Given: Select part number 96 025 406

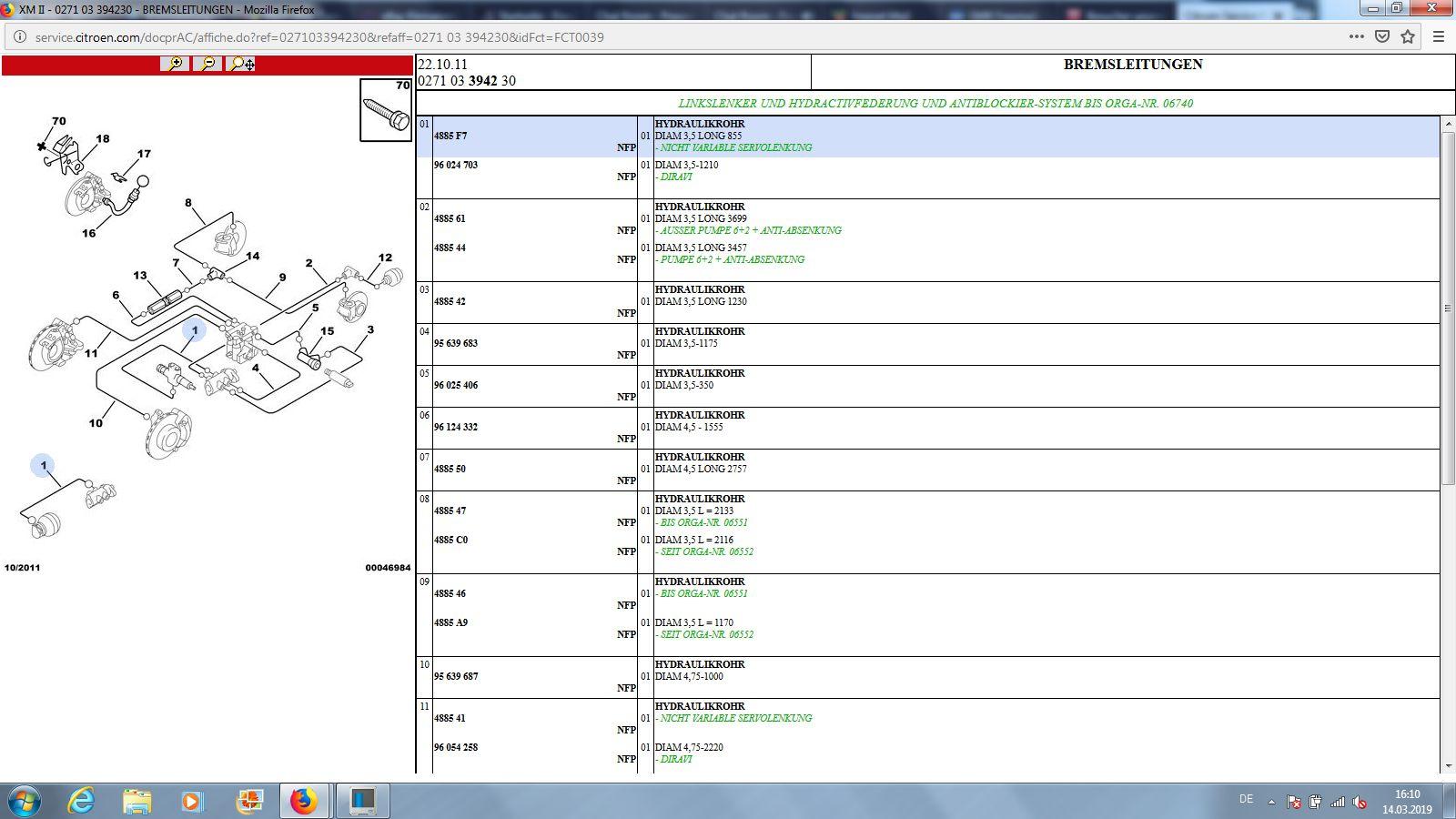Looking at the screenshot, I should click(x=456, y=385).
